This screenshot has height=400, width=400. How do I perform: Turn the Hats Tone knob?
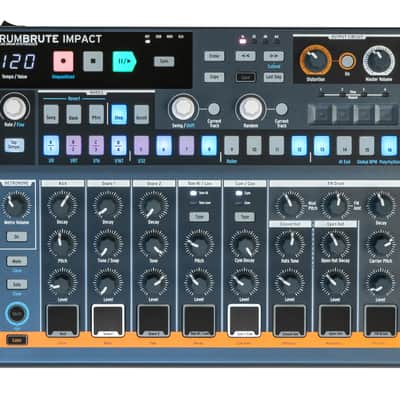tap(289, 244)
